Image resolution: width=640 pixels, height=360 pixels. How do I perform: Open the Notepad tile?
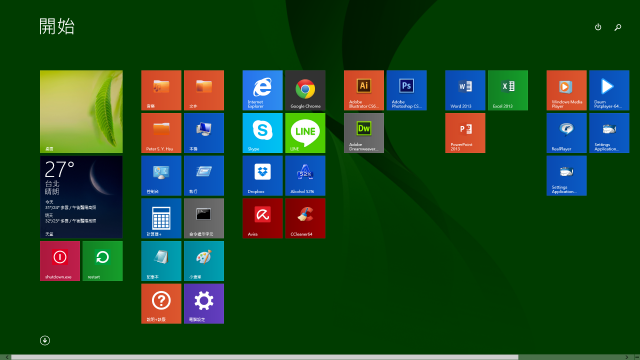(161, 261)
